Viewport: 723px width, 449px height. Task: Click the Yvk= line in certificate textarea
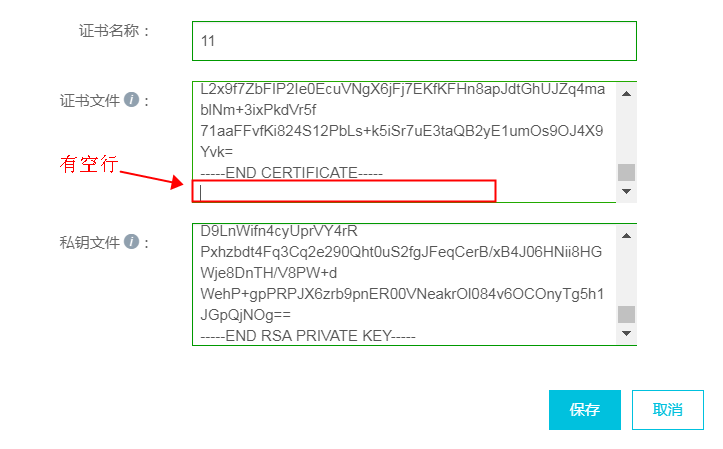pos(217,152)
